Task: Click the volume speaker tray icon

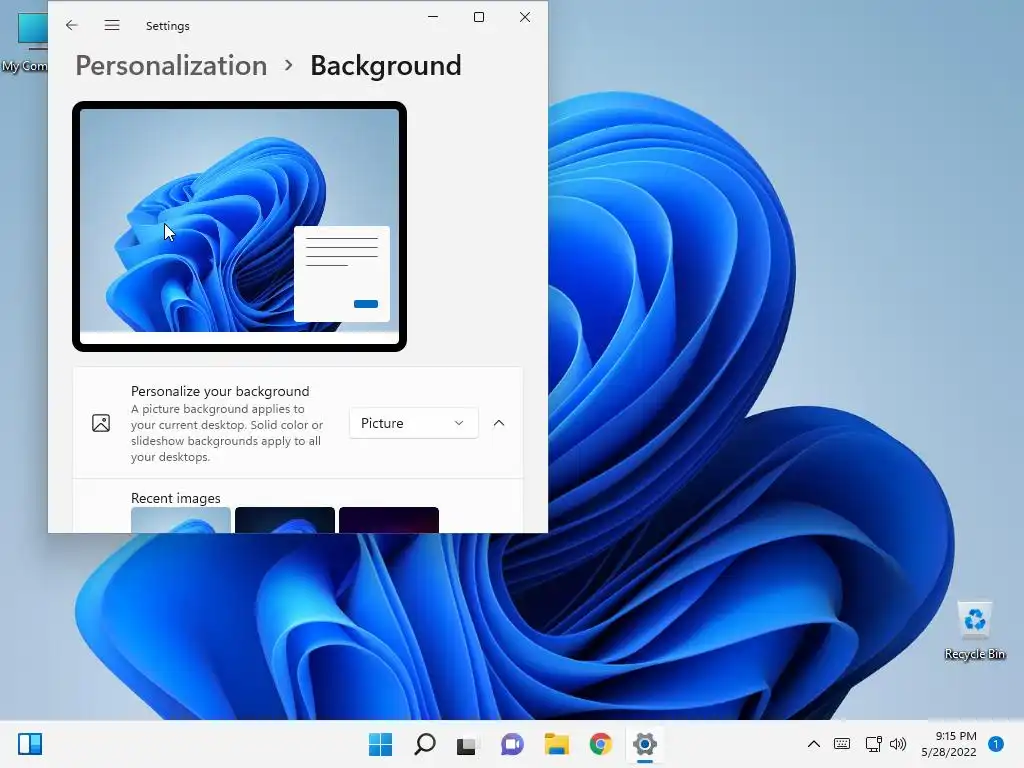Action: 899,744
